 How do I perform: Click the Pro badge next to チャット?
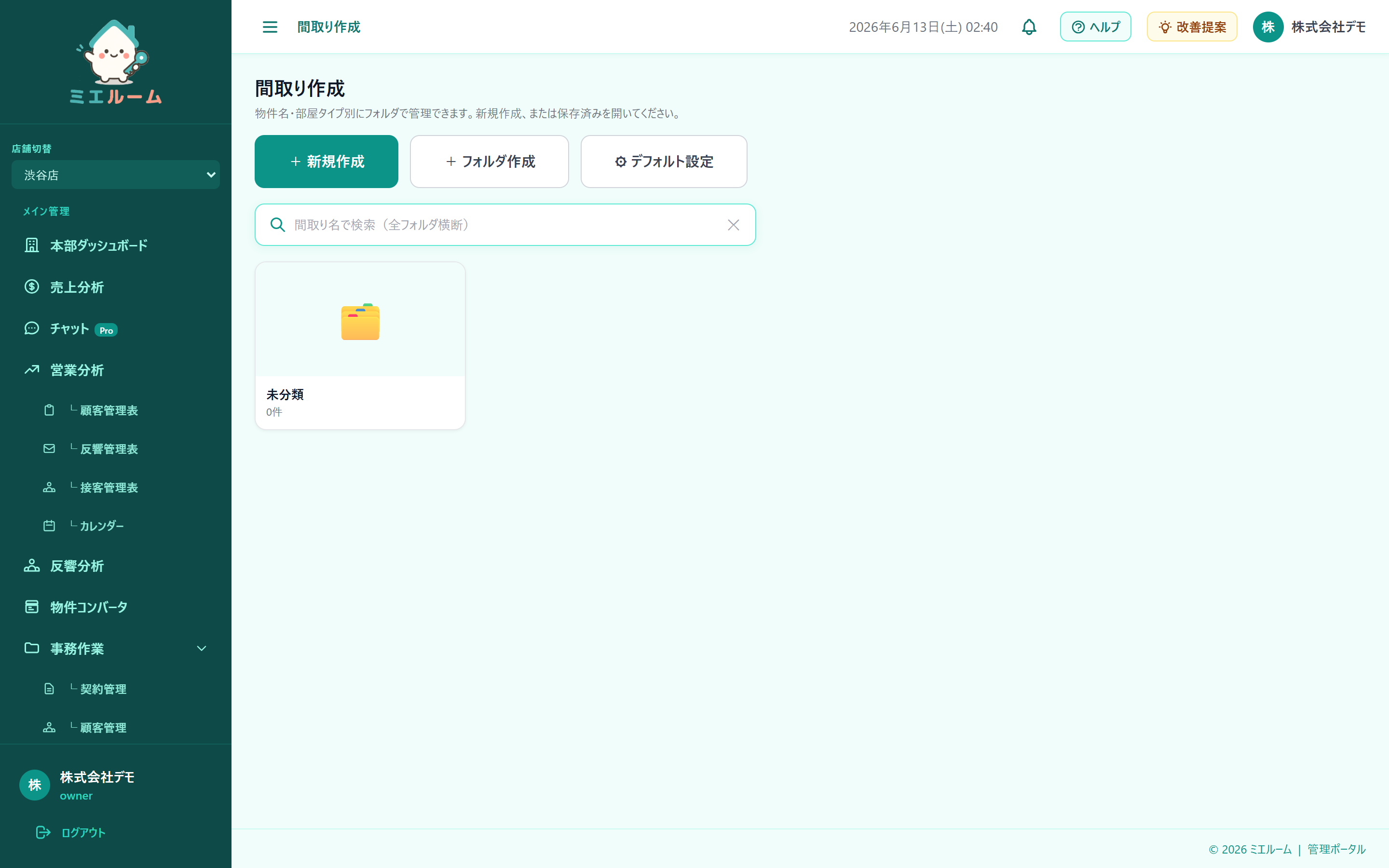106,330
